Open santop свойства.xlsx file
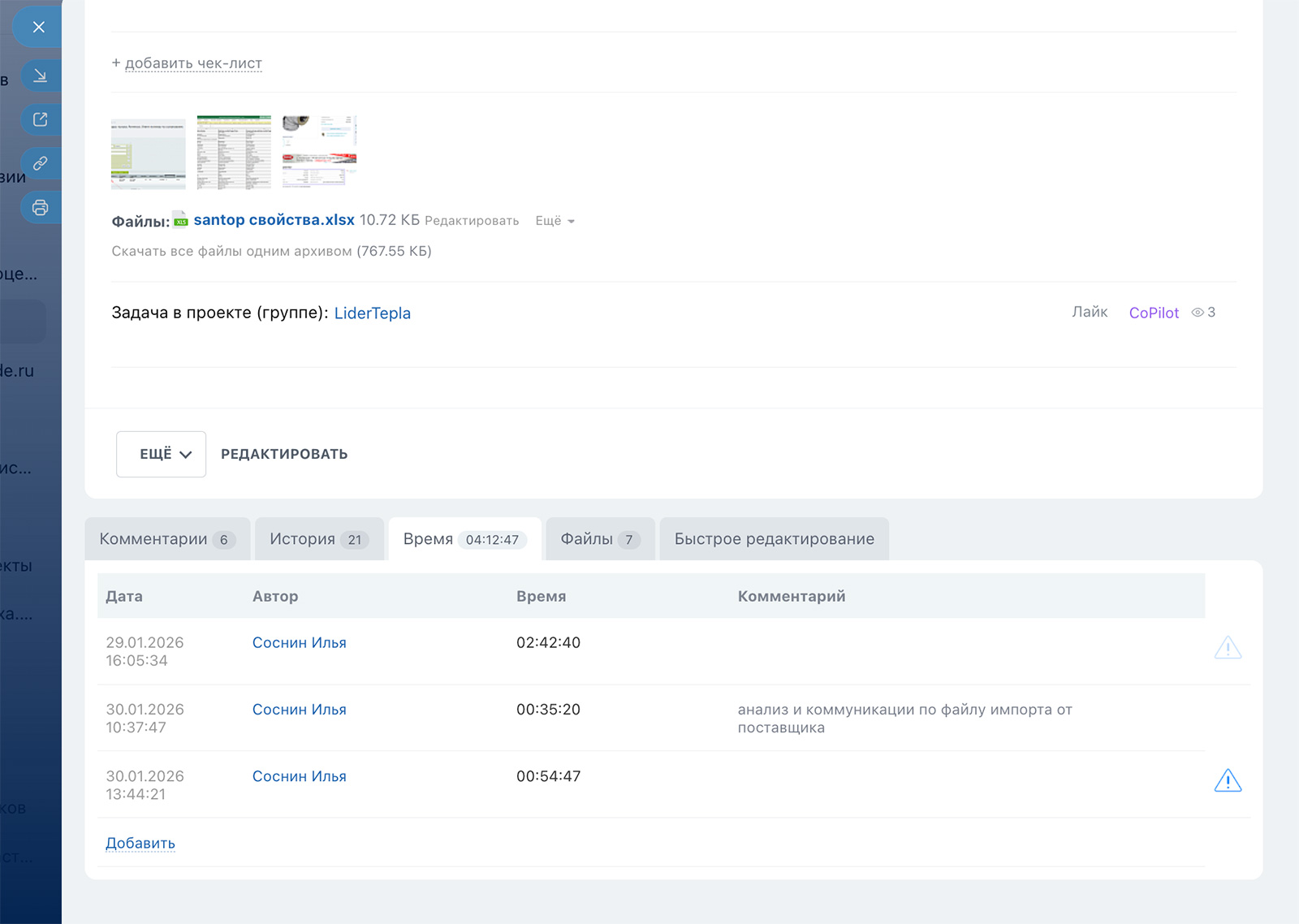This screenshot has height=924, width=1299. [274, 220]
